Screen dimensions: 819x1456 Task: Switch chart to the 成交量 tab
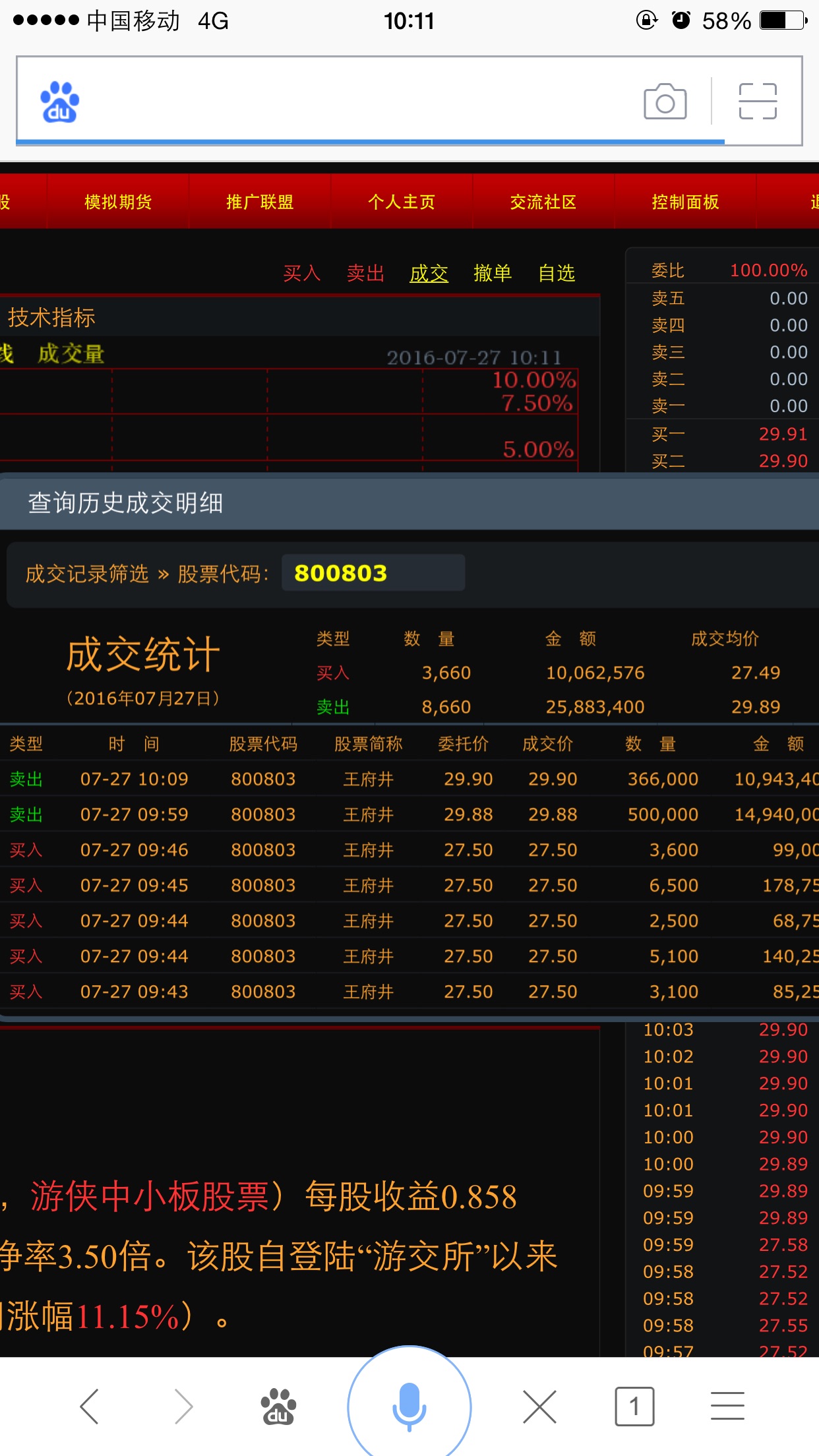click(71, 354)
